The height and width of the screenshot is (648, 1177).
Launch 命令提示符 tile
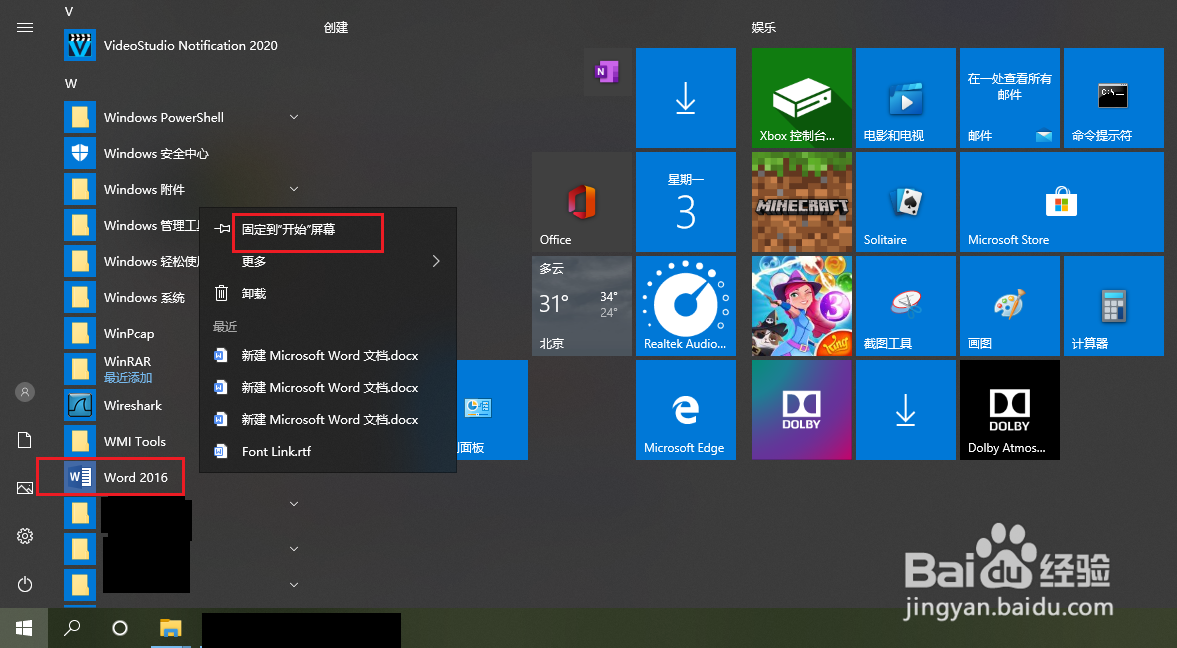click(1114, 98)
